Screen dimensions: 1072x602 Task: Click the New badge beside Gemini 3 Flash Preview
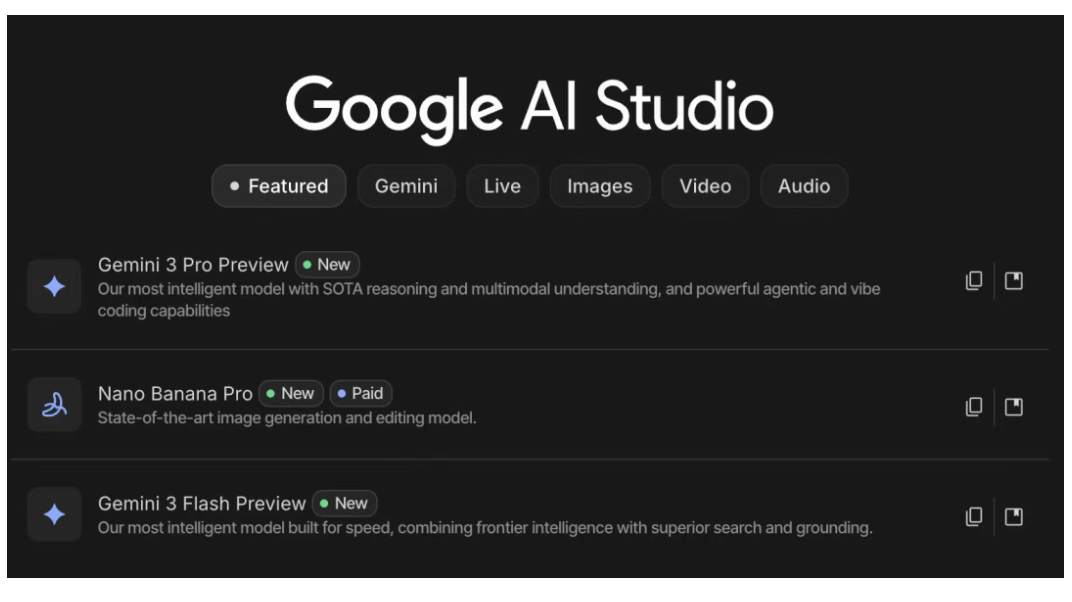pyautogui.click(x=344, y=503)
